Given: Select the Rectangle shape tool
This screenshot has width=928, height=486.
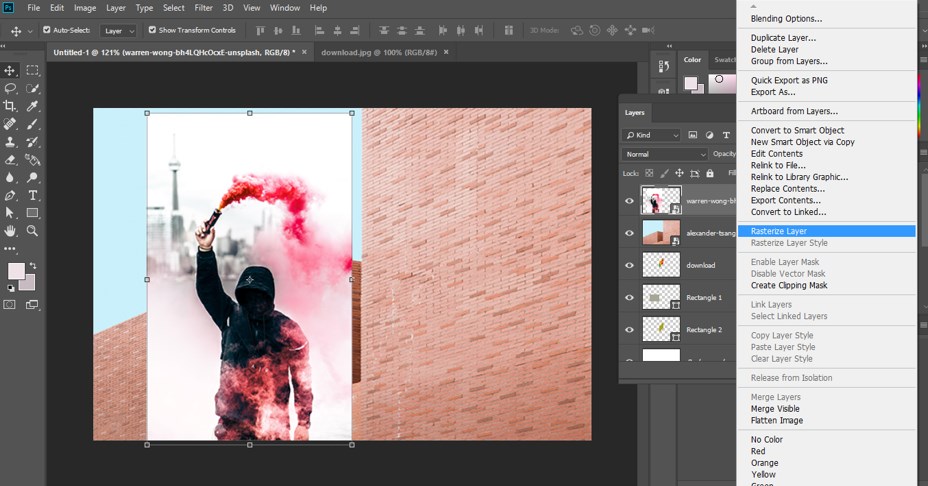Looking at the screenshot, I should pyautogui.click(x=33, y=213).
